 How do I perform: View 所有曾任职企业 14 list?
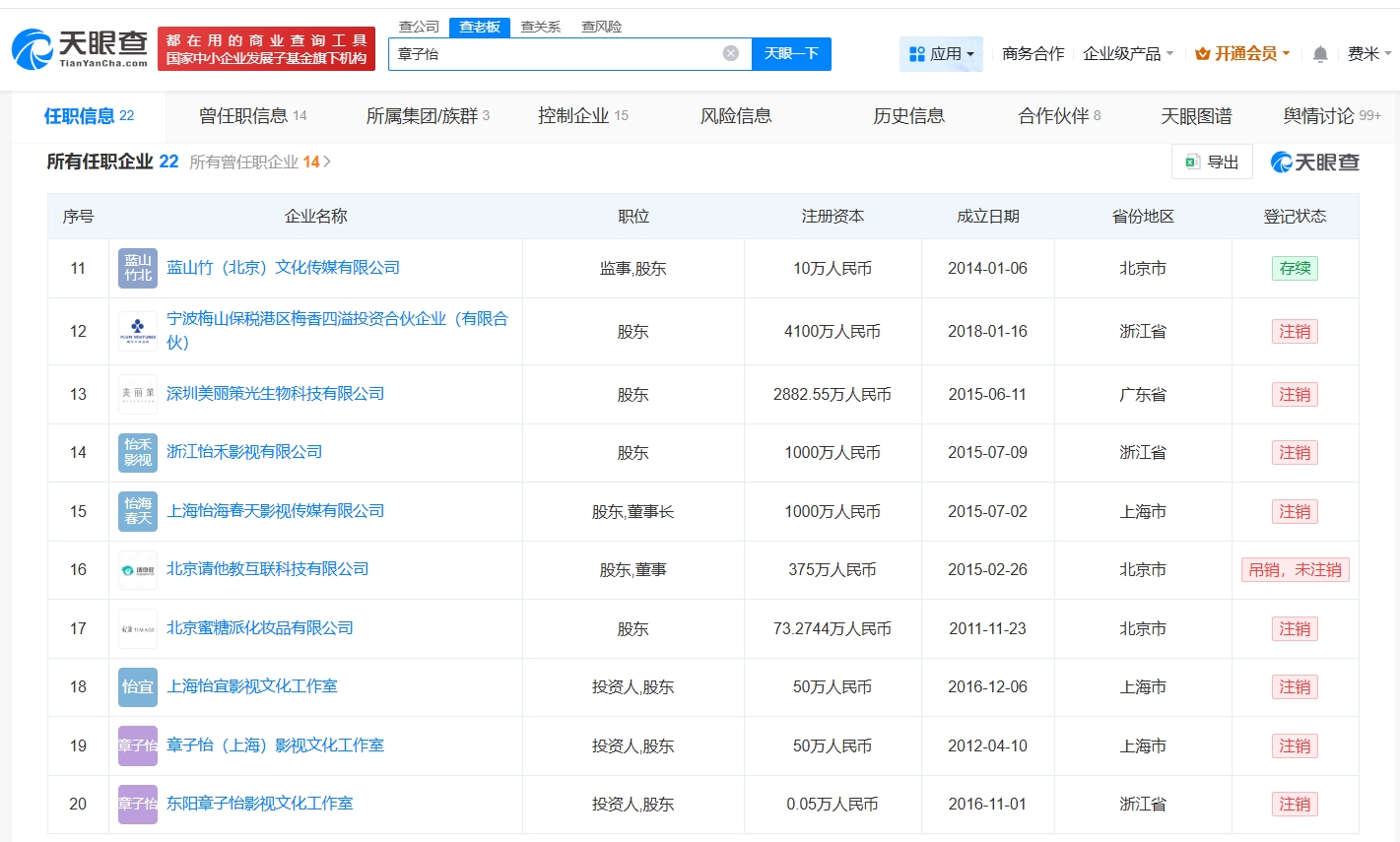tap(259, 162)
